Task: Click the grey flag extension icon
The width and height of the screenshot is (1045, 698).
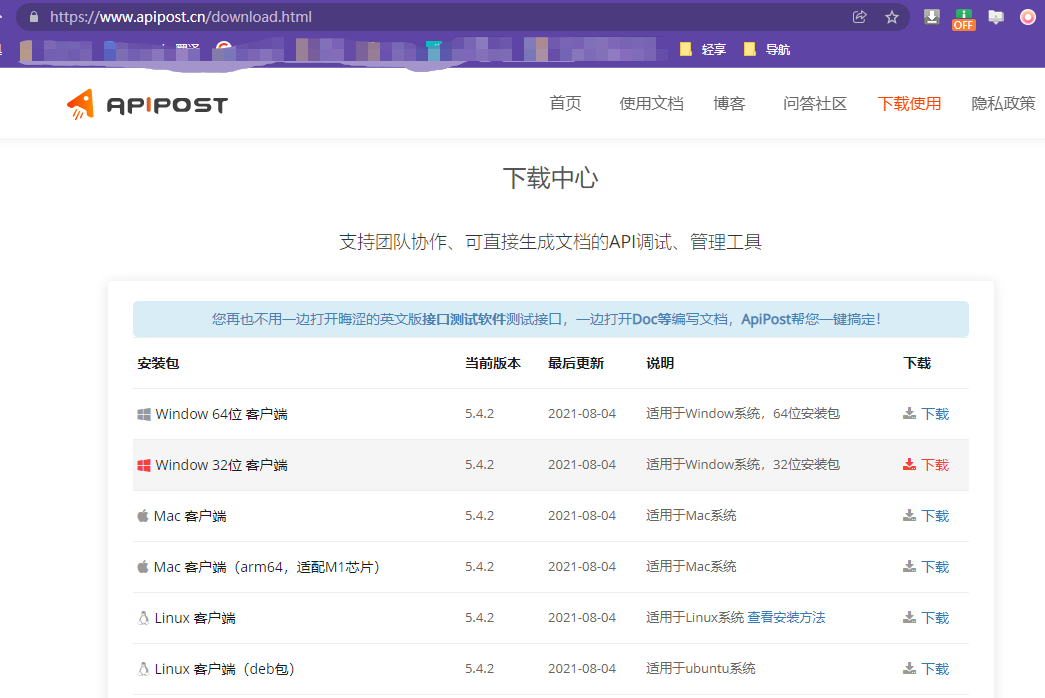Action: (x=996, y=17)
